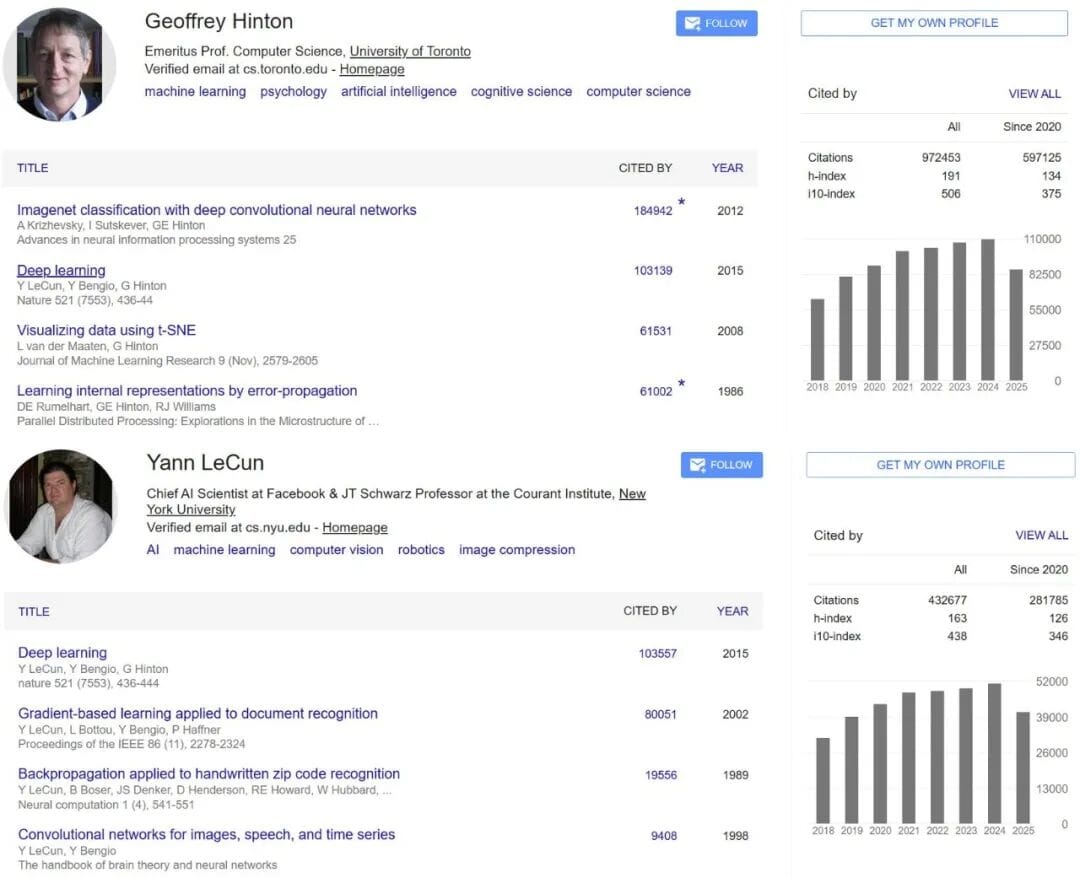
Task: Select the cognitive science interest tag
Action: point(521,91)
